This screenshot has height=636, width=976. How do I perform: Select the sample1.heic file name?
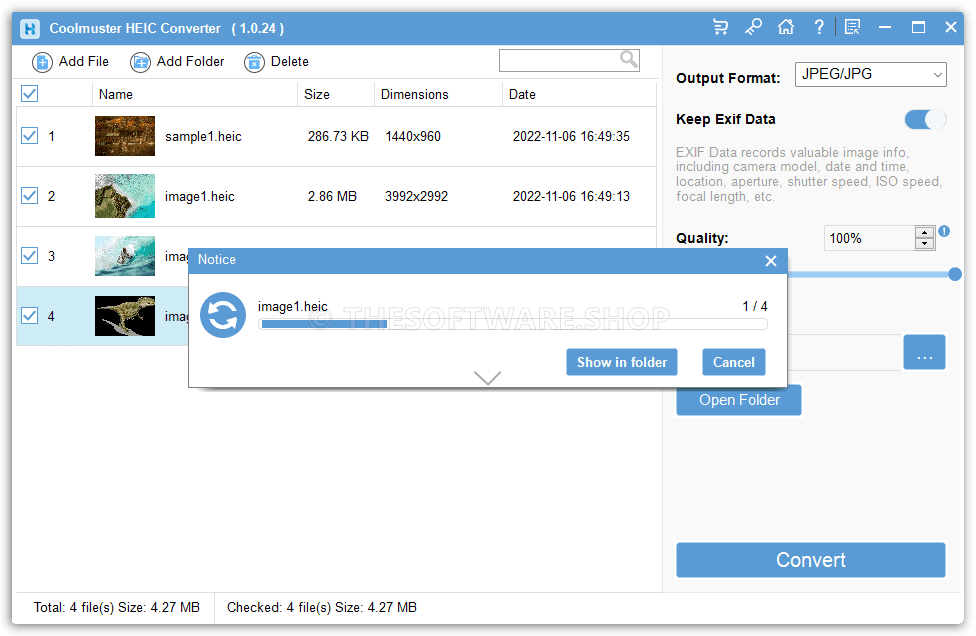203,136
